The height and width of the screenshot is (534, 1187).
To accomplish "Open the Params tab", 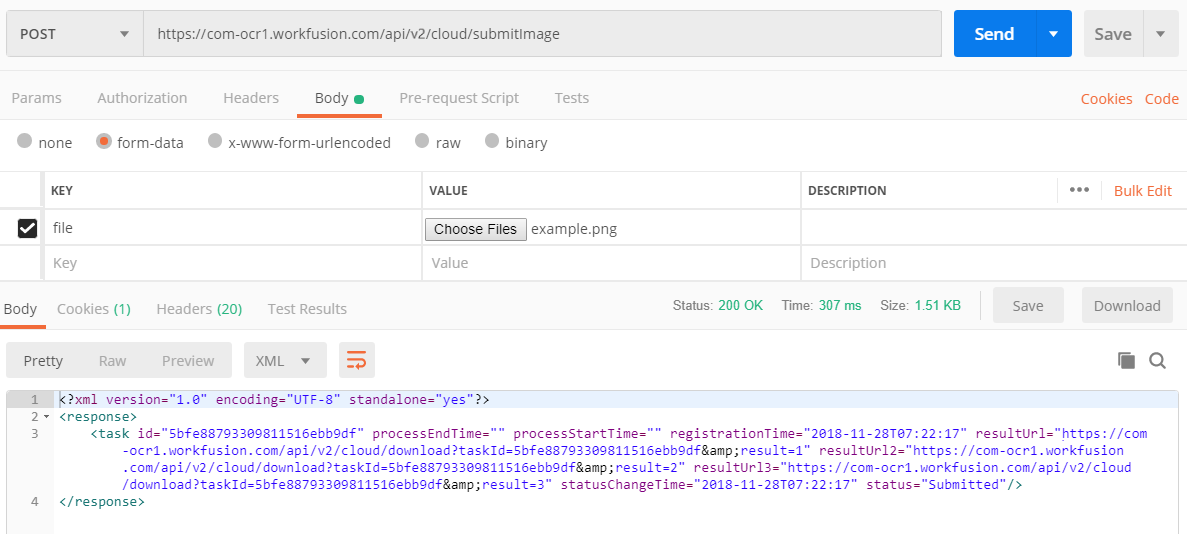I will 36,98.
